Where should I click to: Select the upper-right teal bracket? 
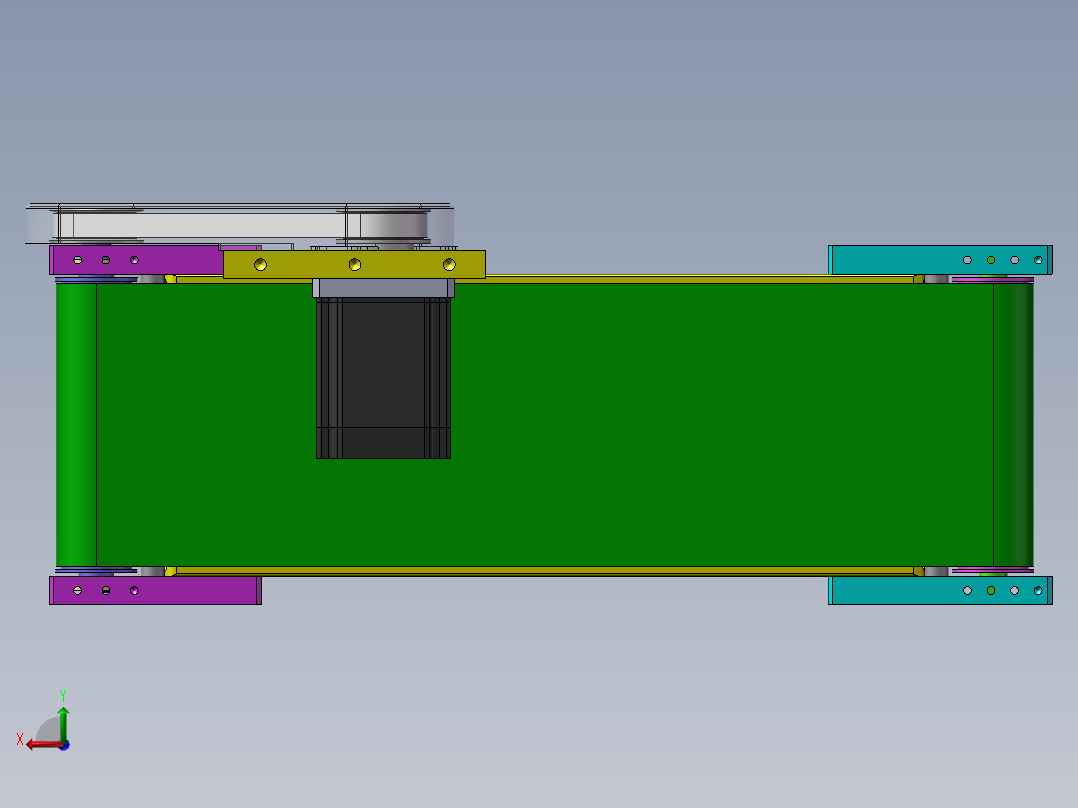940,260
